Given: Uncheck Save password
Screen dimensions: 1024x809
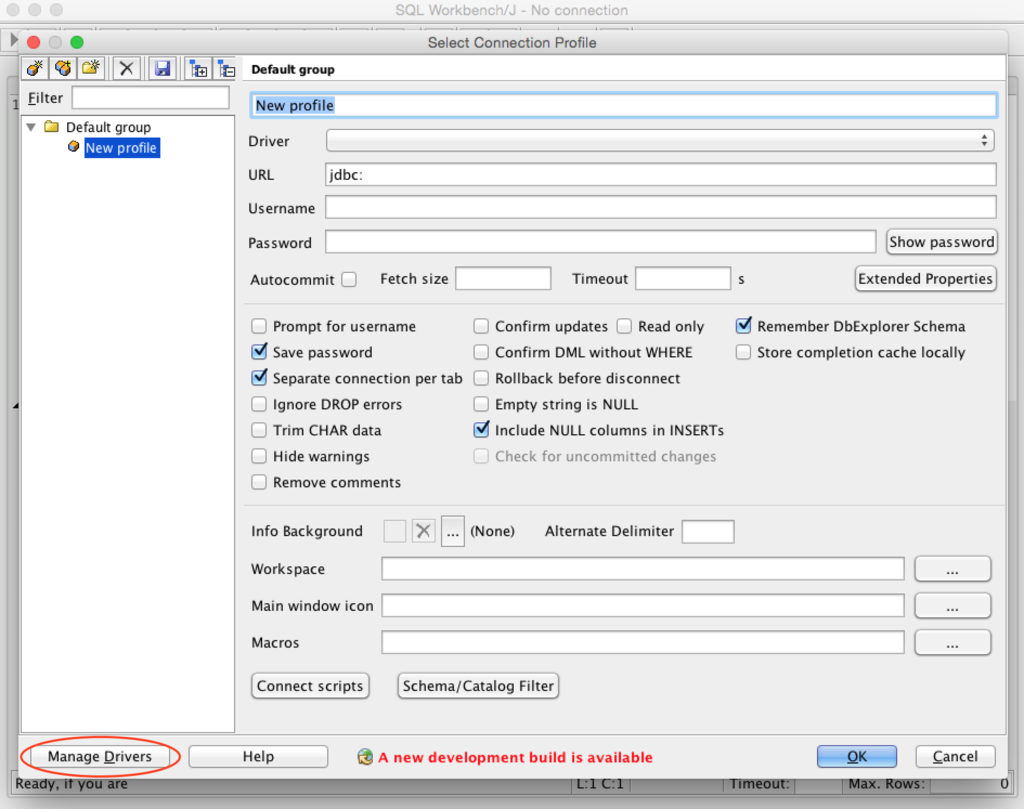Looking at the screenshot, I should coord(259,352).
